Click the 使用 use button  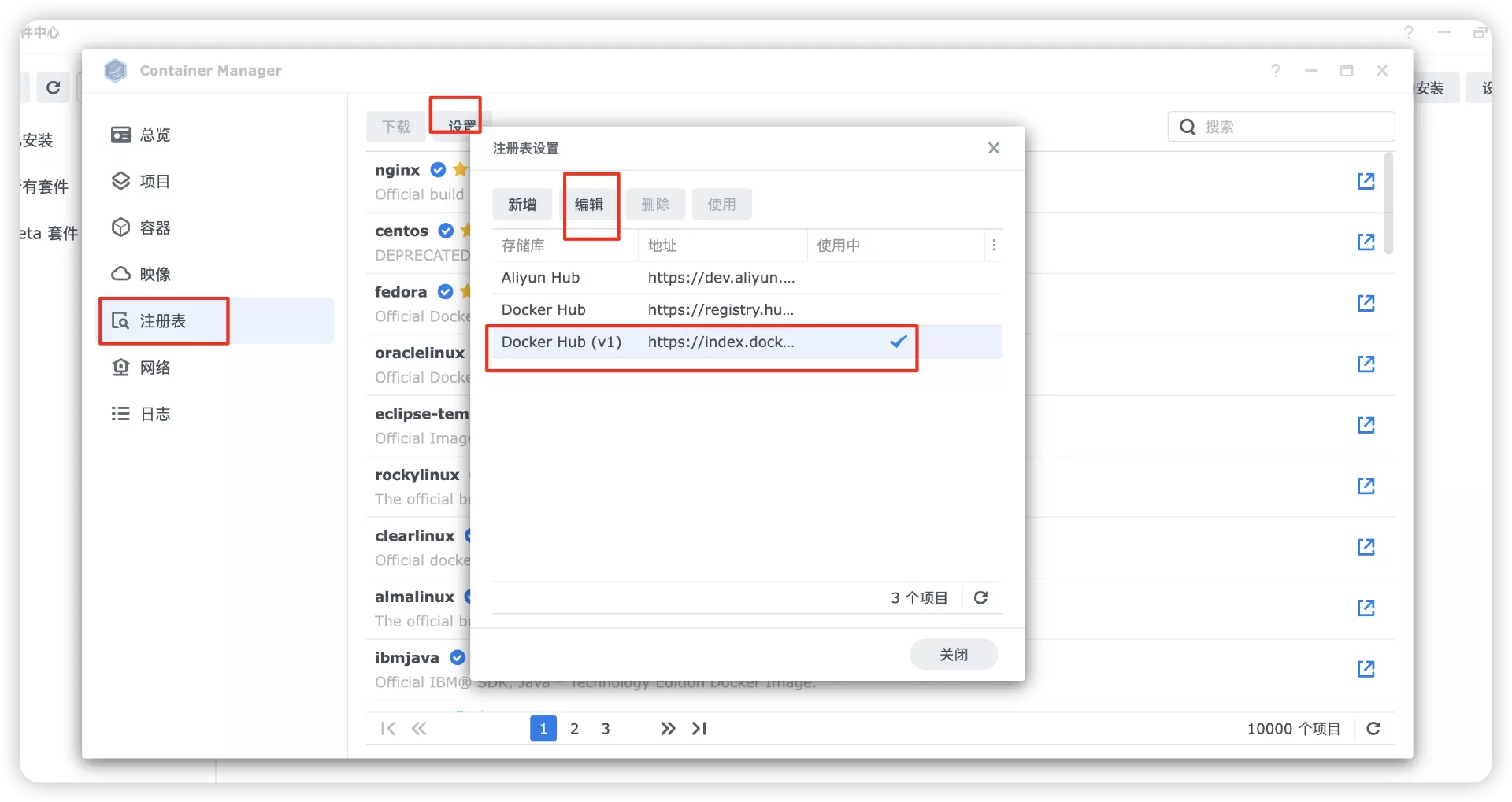point(721,204)
